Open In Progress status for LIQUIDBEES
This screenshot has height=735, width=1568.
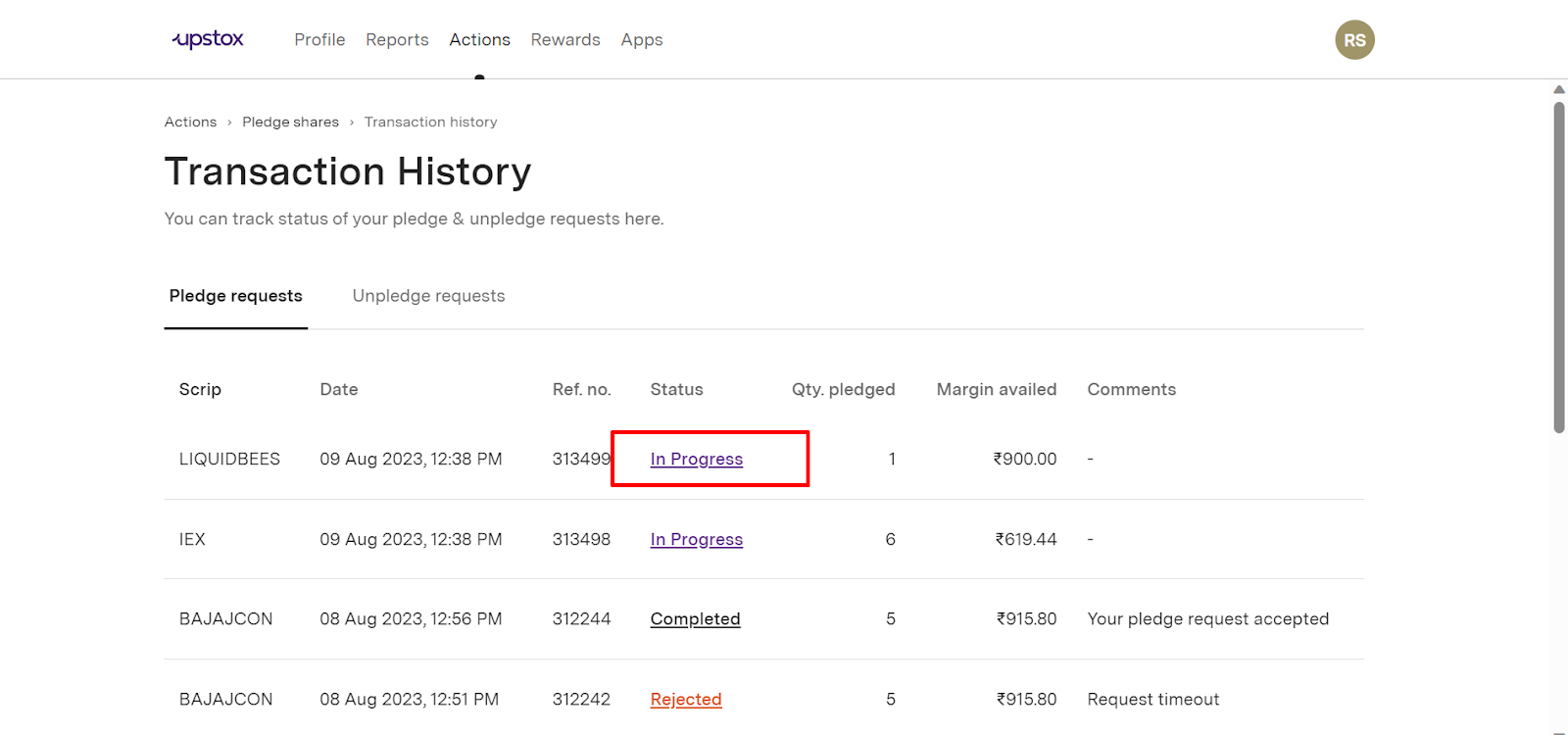[697, 459]
